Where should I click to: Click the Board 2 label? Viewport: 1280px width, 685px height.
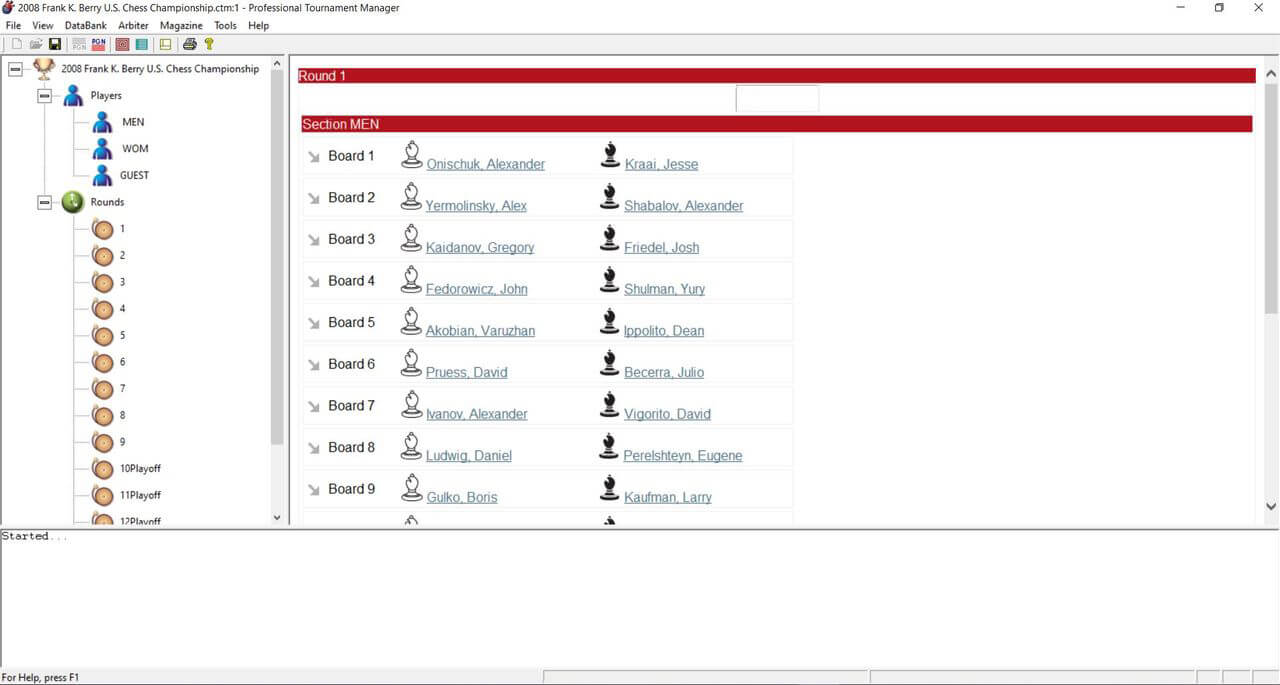click(x=352, y=197)
